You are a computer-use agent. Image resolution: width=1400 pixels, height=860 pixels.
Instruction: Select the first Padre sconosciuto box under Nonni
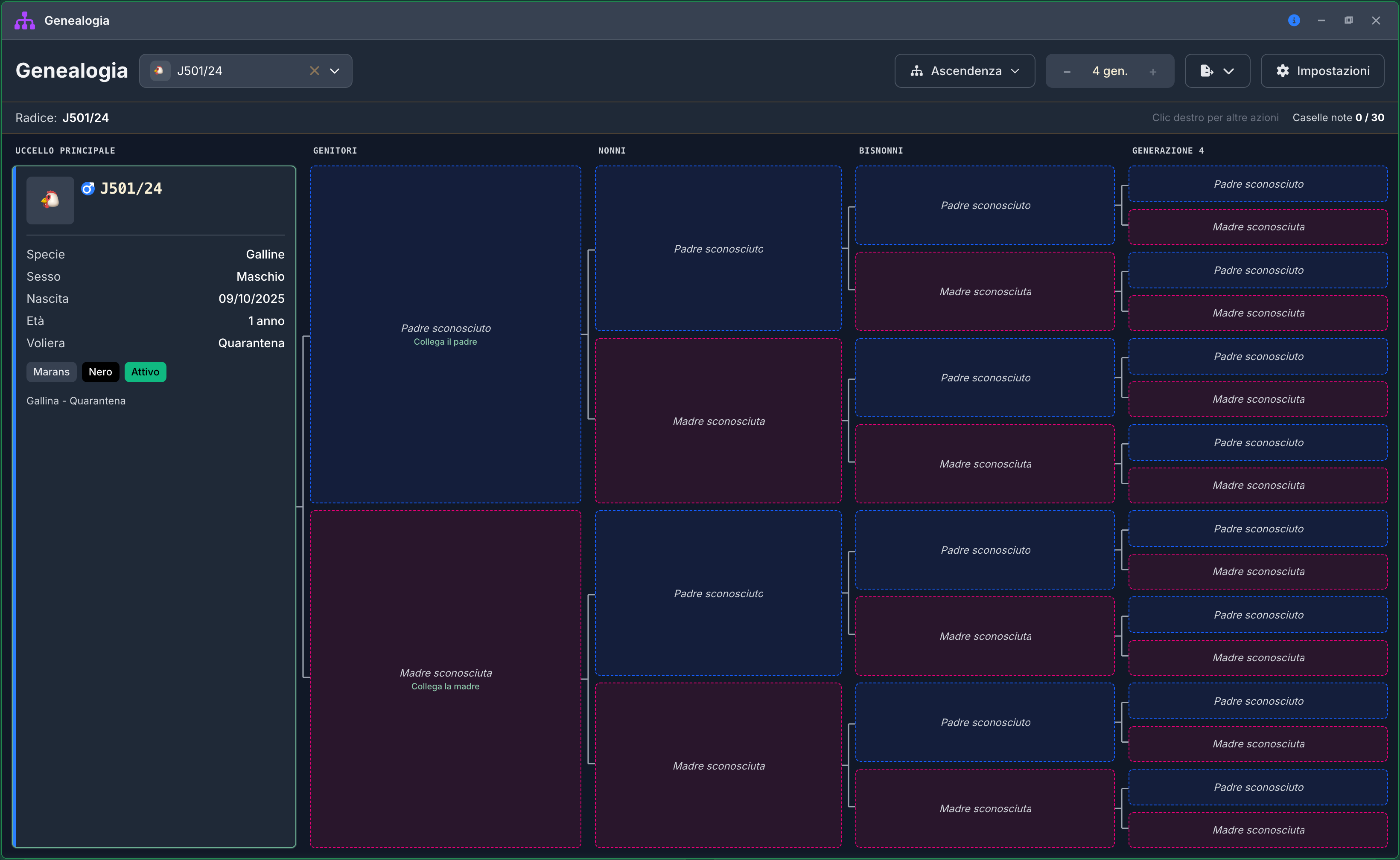click(x=717, y=249)
